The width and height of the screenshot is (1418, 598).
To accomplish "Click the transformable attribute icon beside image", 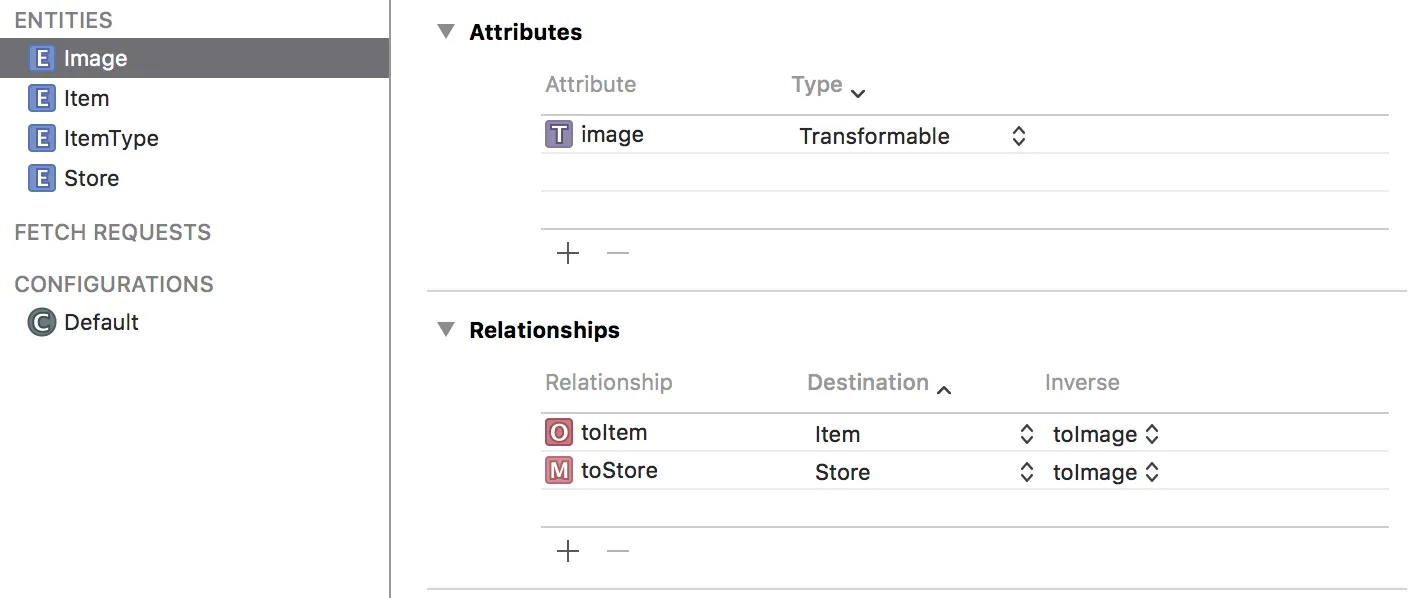I will (x=559, y=135).
